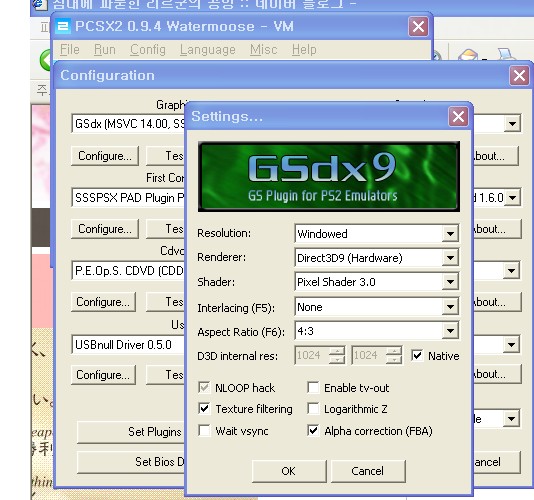Open the dropdown arrow beside 1.6.0

513,198
